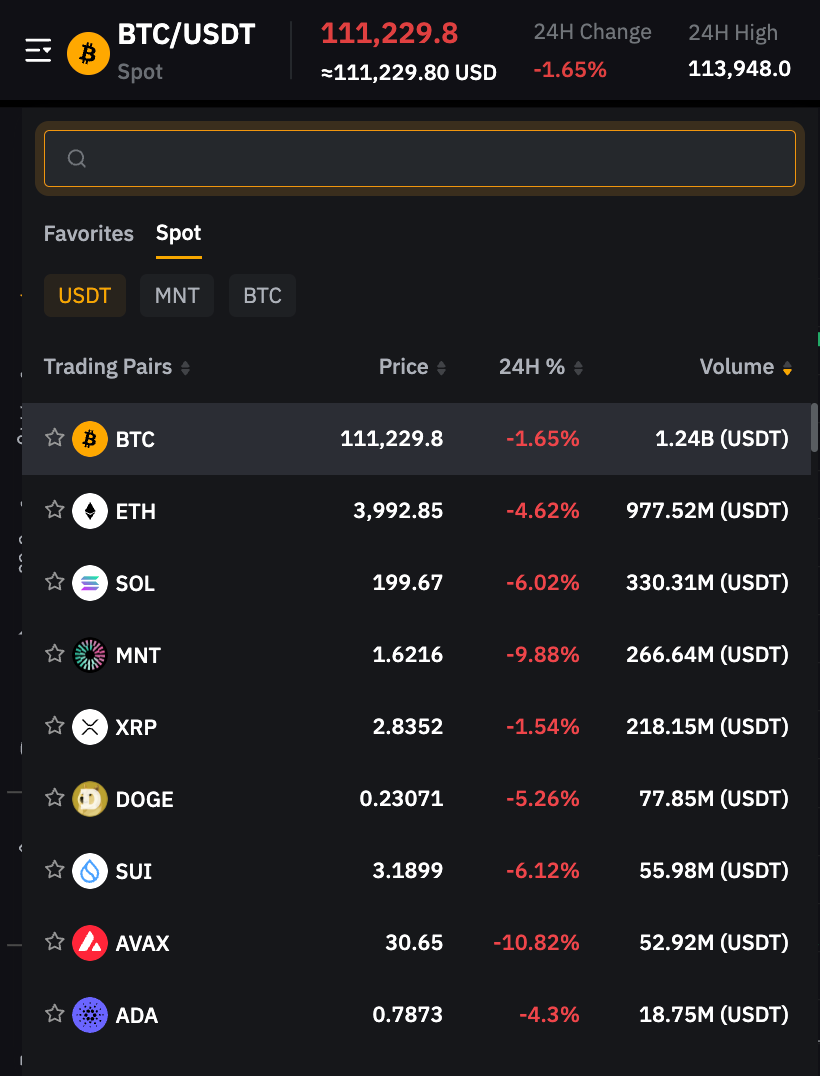The width and height of the screenshot is (820, 1076).
Task: Filter pairs by MNT quote button
Action: (177, 296)
